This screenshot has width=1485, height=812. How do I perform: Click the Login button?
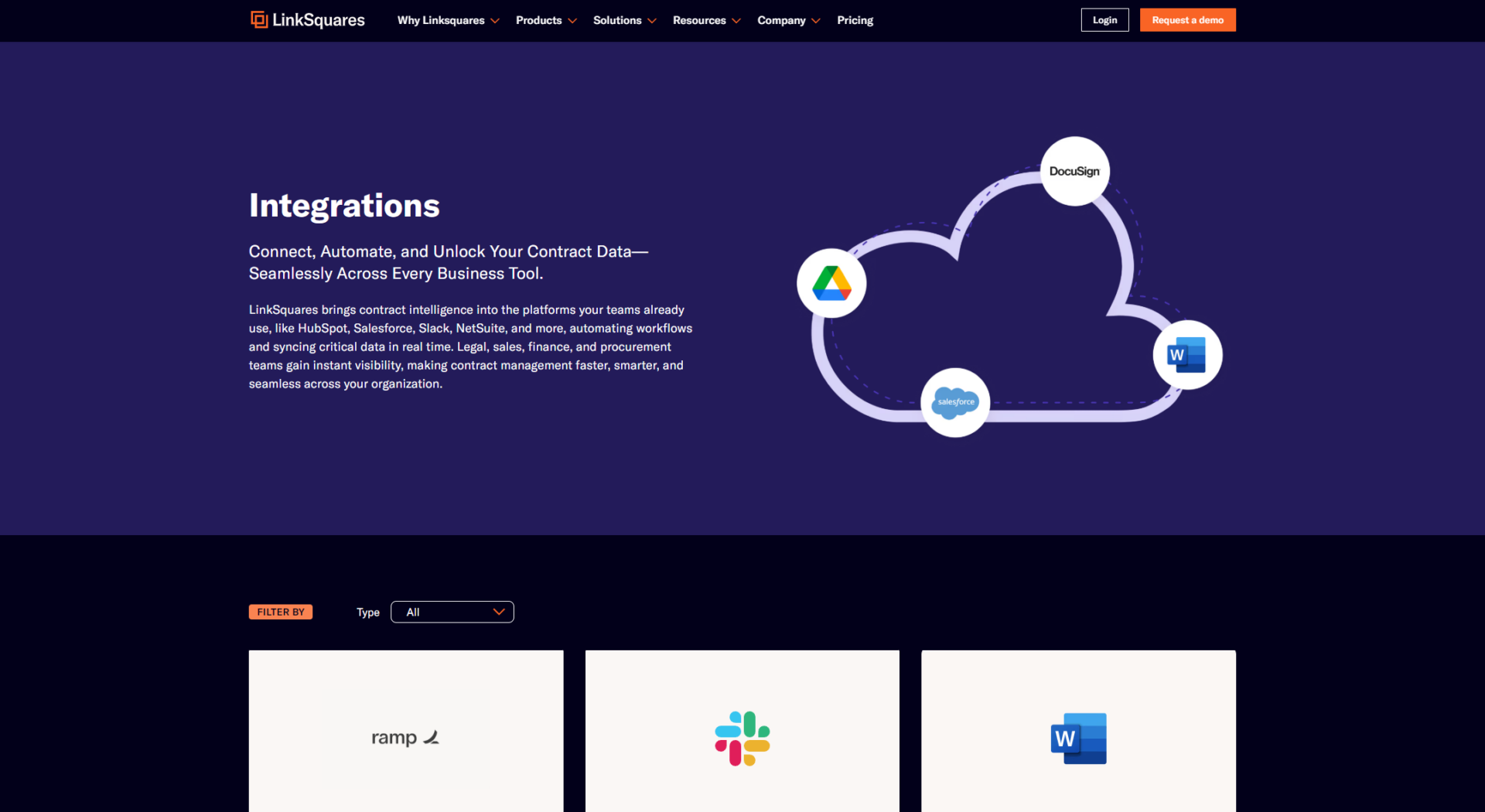coord(1104,20)
